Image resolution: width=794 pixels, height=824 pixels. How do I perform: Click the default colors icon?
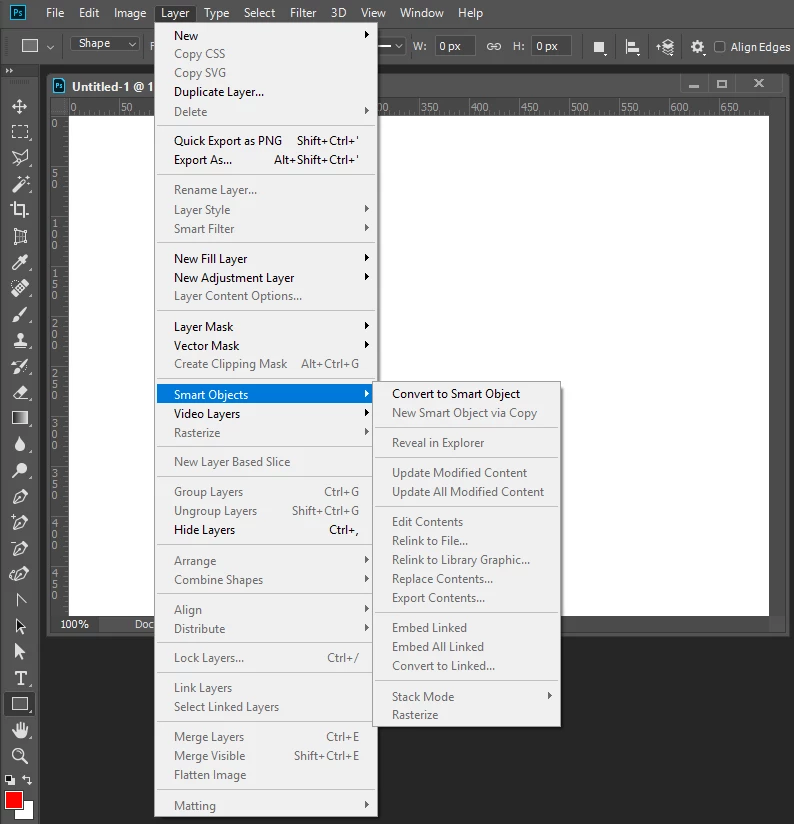pyautogui.click(x=9, y=780)
